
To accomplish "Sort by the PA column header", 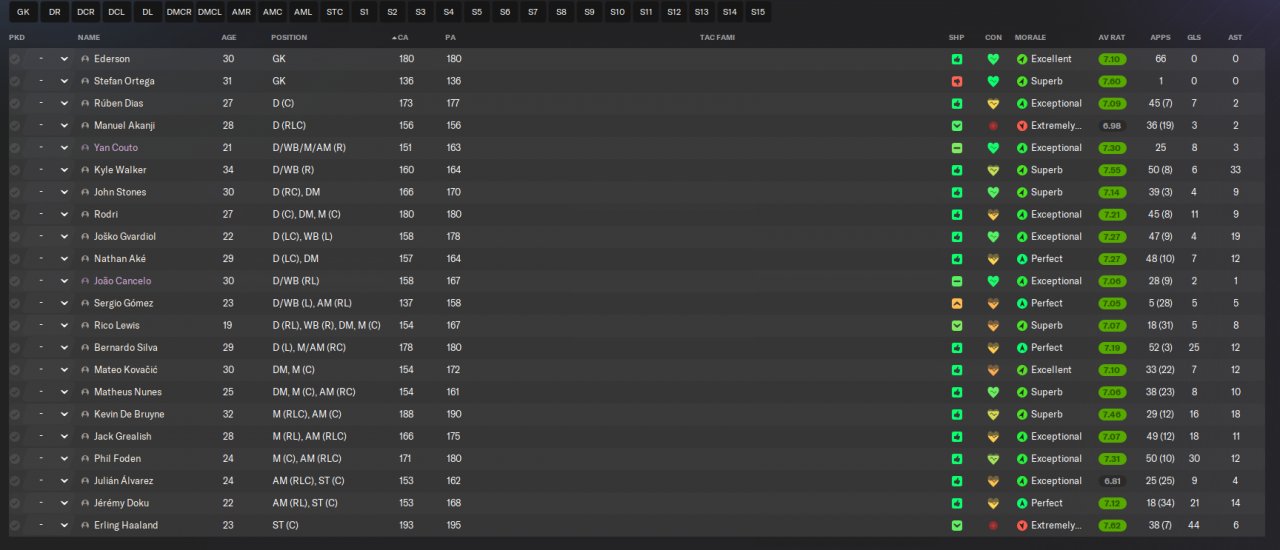I will 450,37.
